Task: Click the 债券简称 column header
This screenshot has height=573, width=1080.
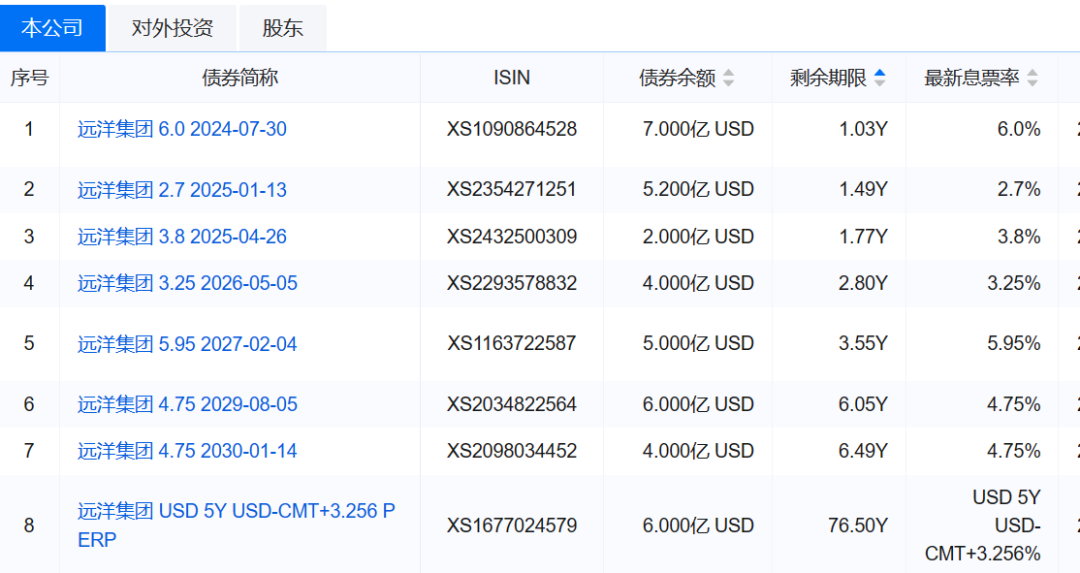Action: tap(240, 78)
